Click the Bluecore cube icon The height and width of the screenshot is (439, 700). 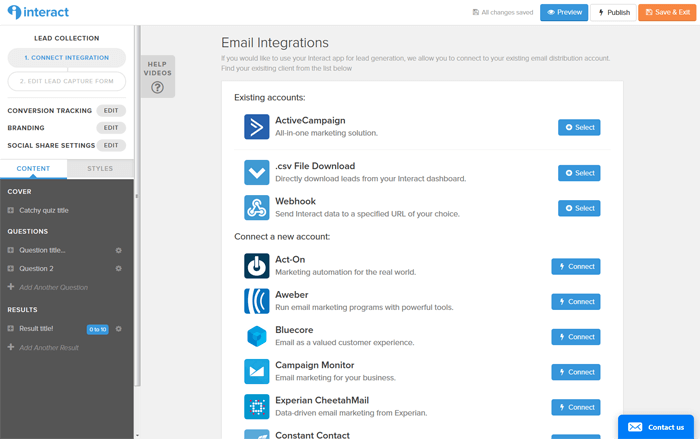257,336
